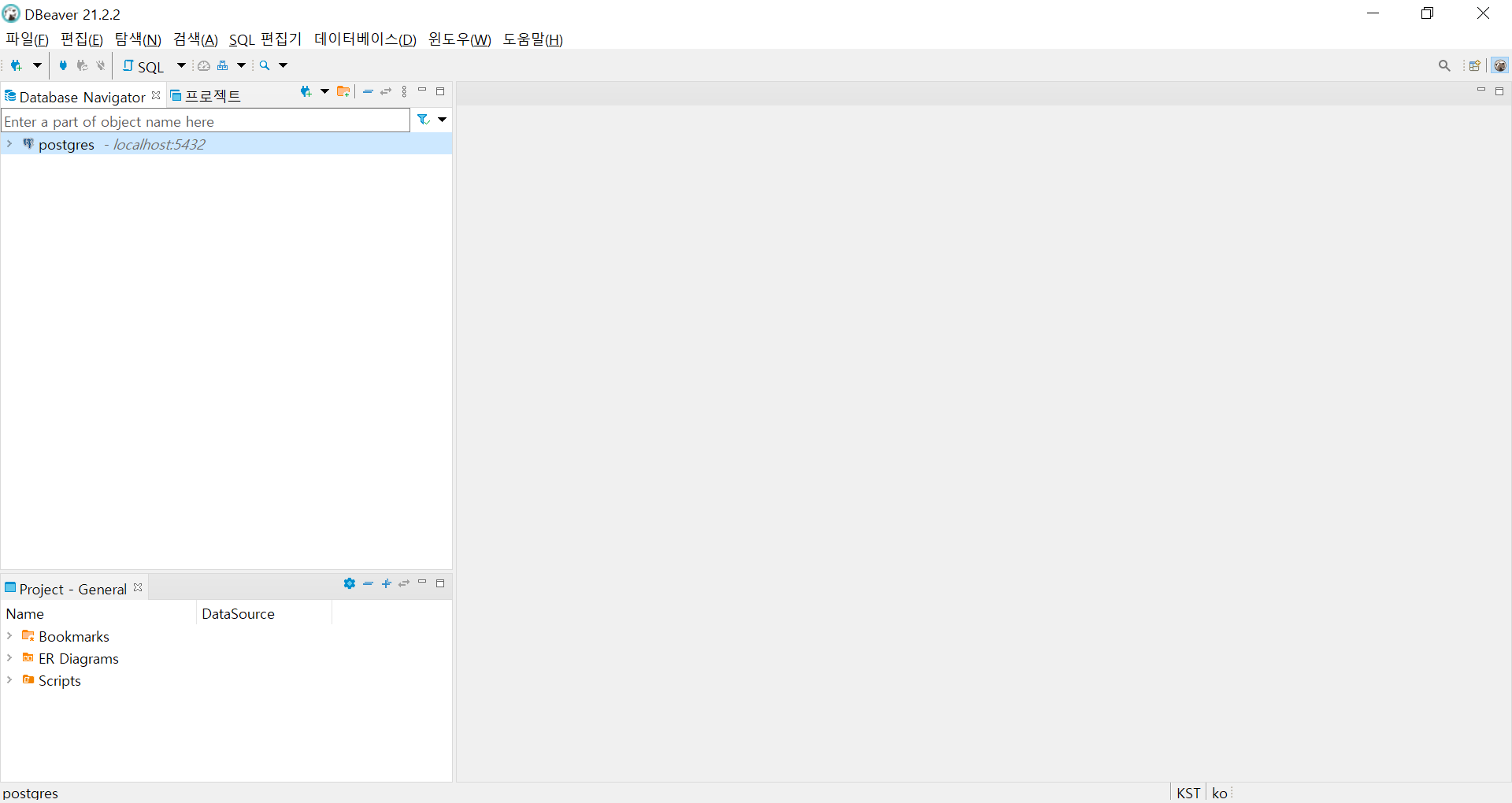
Task: Open a new SQL editor with SQL button
Action: click(x=143, y=67)
